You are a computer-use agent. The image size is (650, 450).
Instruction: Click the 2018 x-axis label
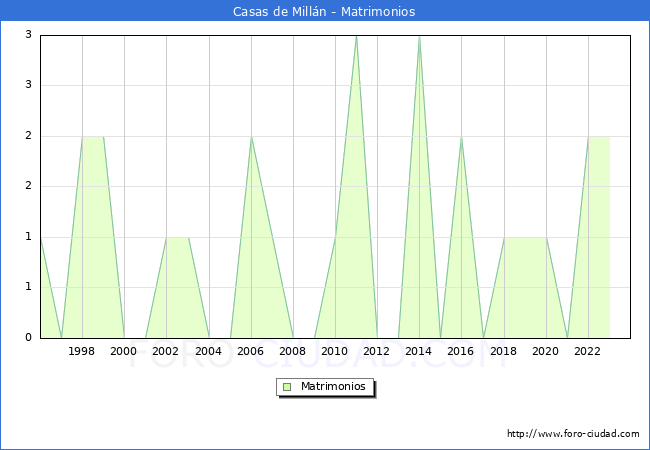(503, 351)
